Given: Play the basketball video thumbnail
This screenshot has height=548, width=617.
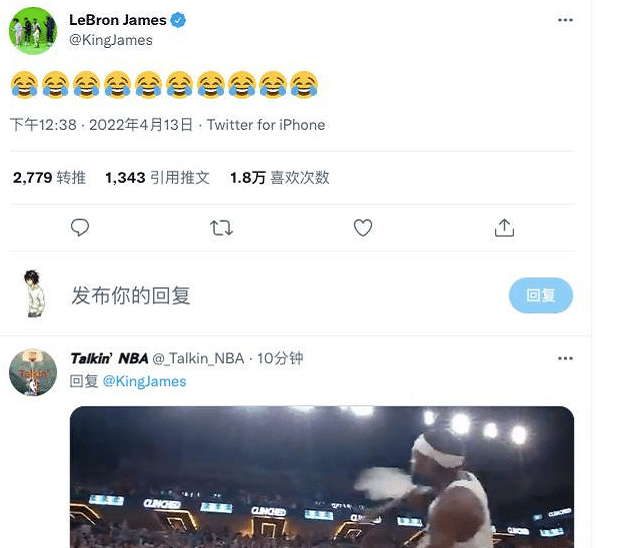Looking at the screenshot, I should point(321,476).
